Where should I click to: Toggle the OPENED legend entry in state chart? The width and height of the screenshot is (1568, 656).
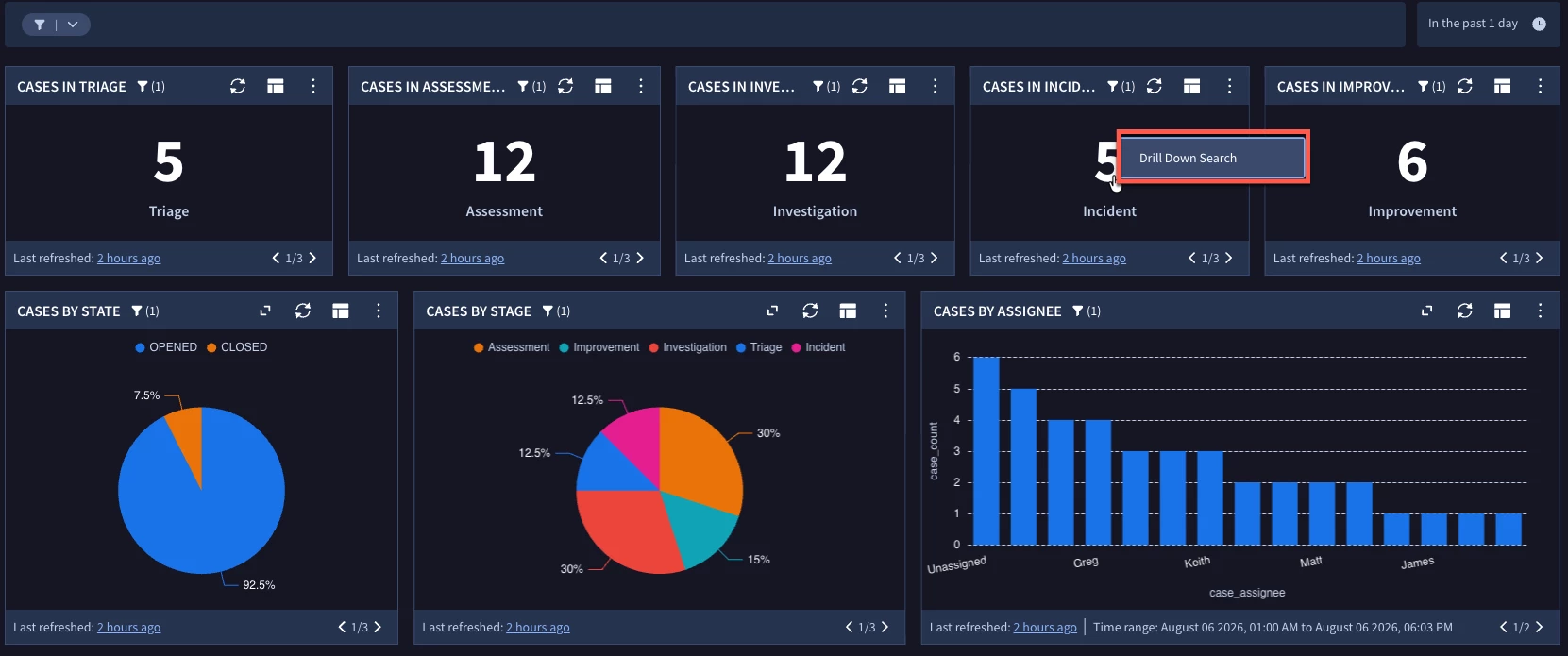point(166,347)
